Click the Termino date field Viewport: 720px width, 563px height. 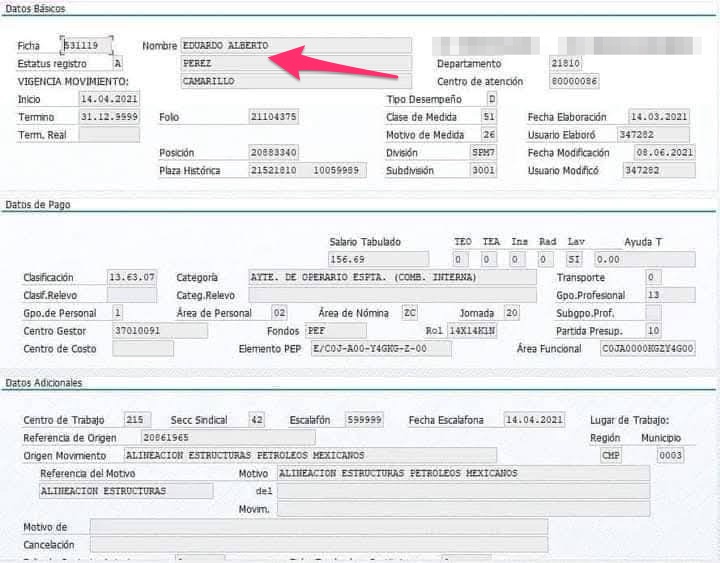(108, 116)
